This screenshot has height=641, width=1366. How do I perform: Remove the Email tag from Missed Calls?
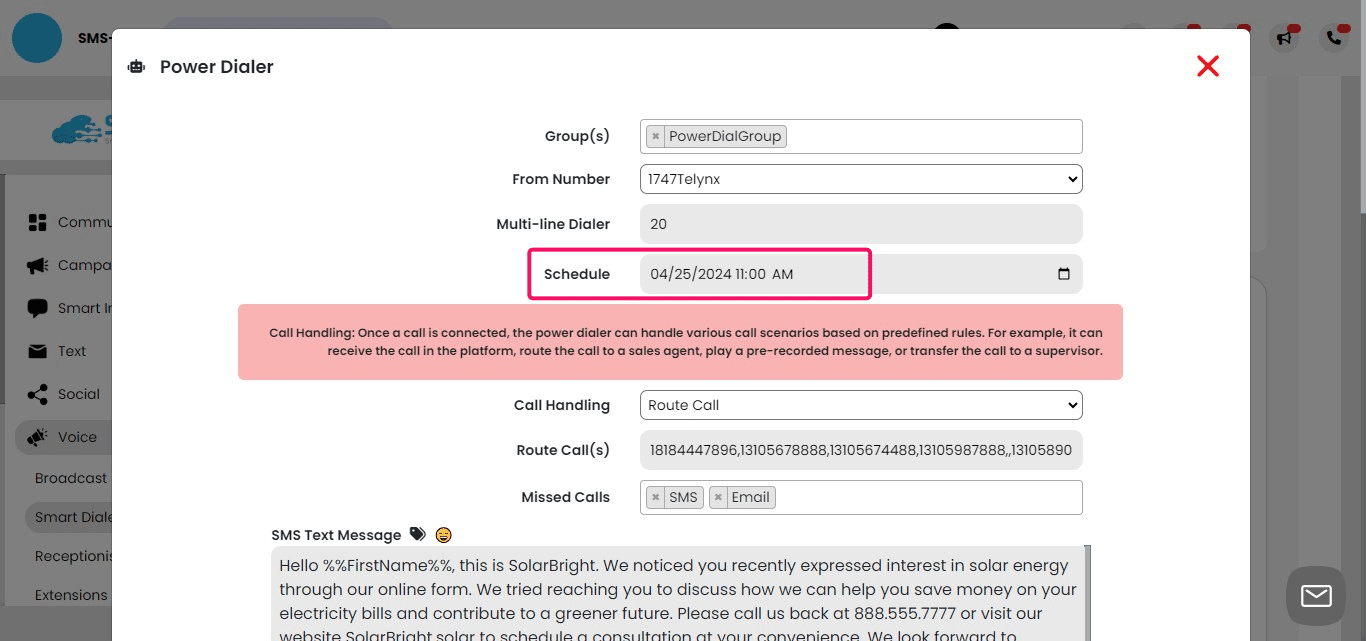click(x=718, y=497)
